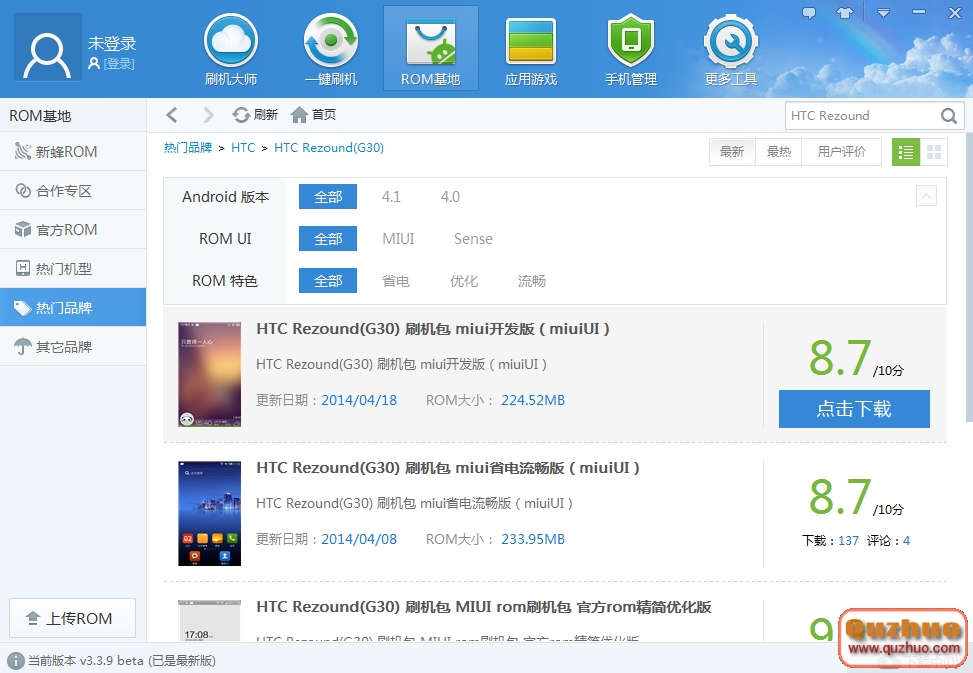Select 新蜂ROM in the sidebar
Viewport: 973px width, 673px height.
tap(73, 152)
